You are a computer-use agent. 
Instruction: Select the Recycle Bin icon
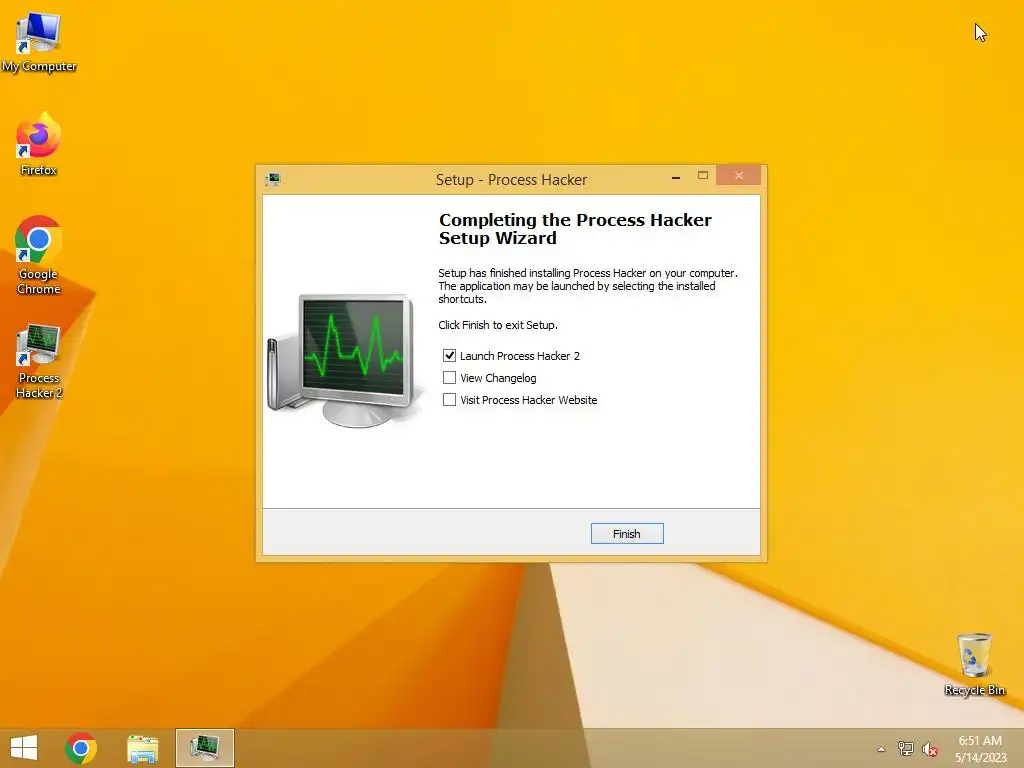click(974, 664)
